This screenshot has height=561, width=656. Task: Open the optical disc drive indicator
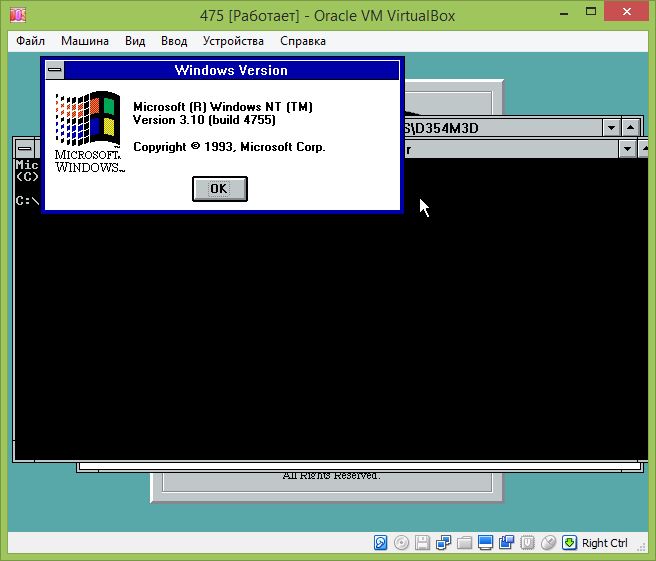[401, 543]
